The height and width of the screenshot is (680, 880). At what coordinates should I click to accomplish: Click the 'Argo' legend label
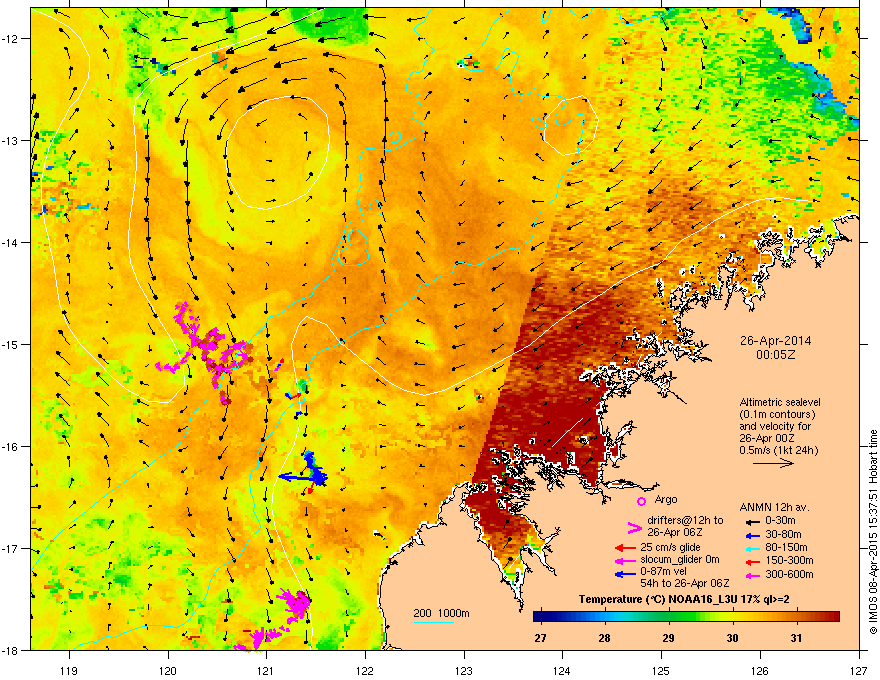pyautogui.click(x=666, y=500)
